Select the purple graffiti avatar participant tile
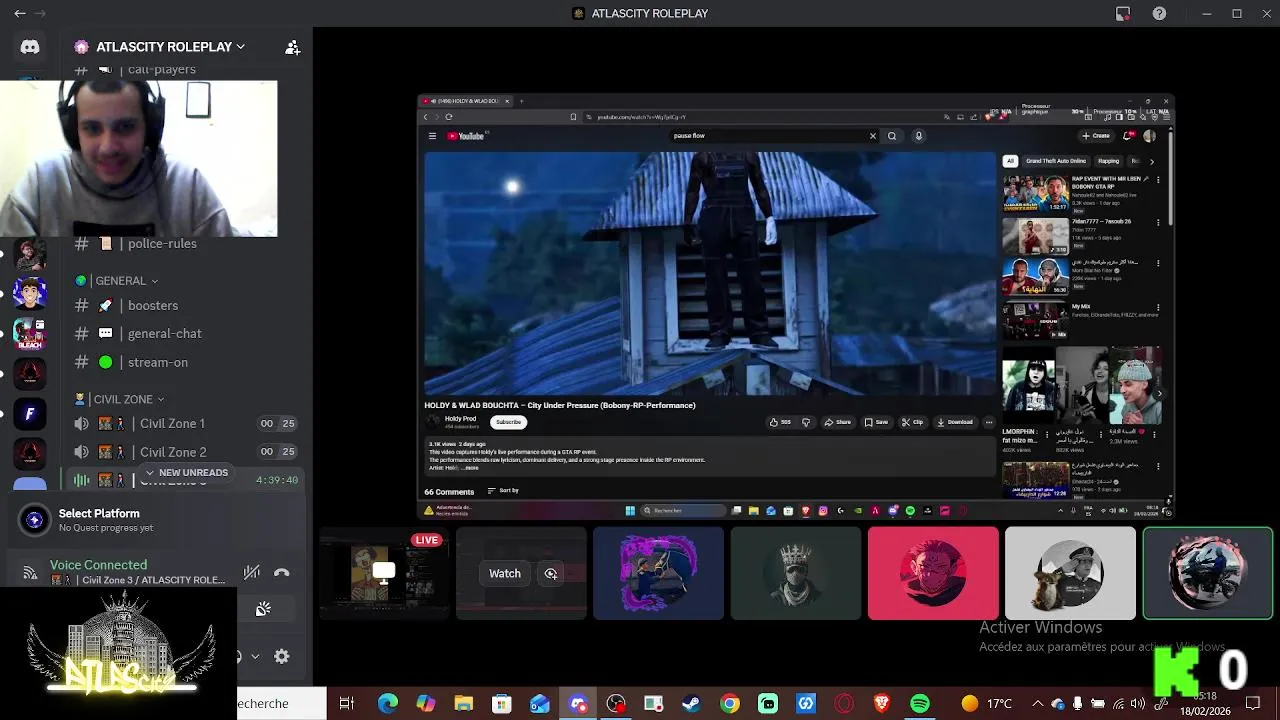The width and height of the screenshot is (1280, 720). point(658,573)
